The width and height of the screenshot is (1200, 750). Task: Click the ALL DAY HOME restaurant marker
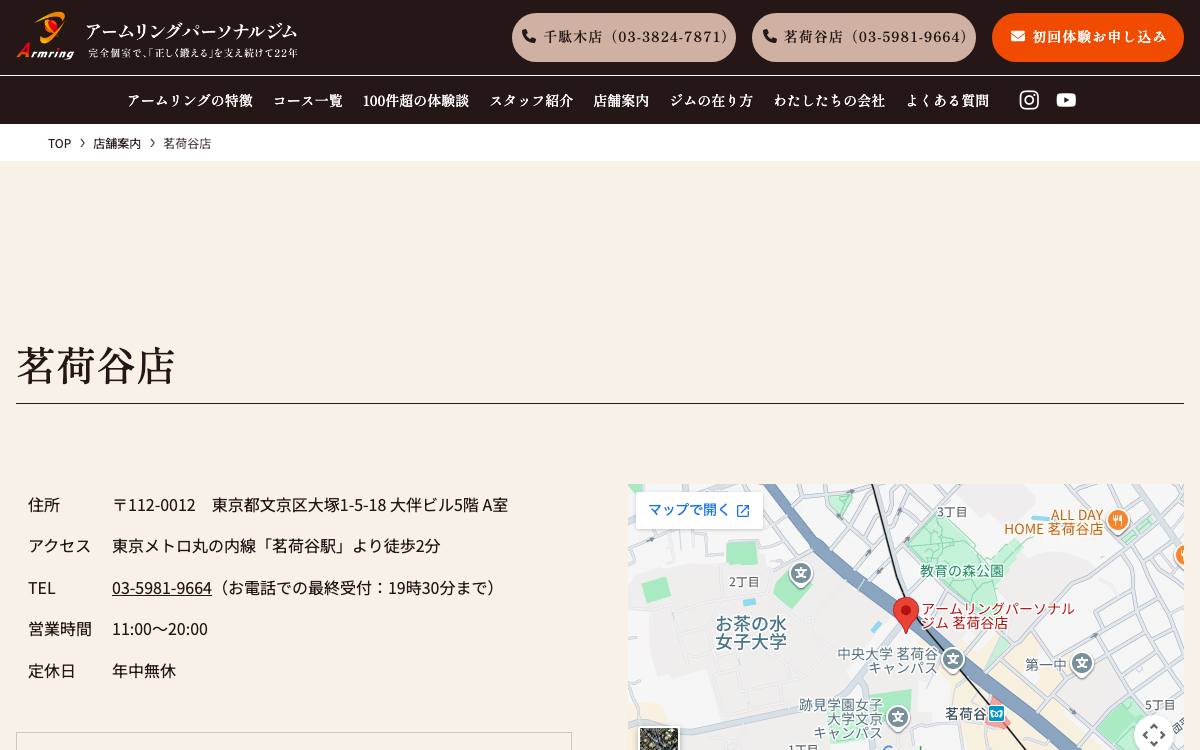1118,520
